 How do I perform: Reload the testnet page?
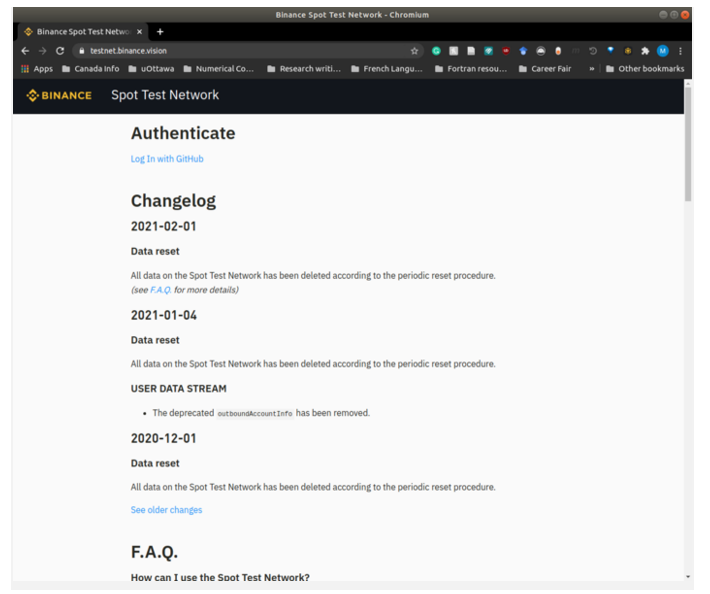[x=59, y=50]
